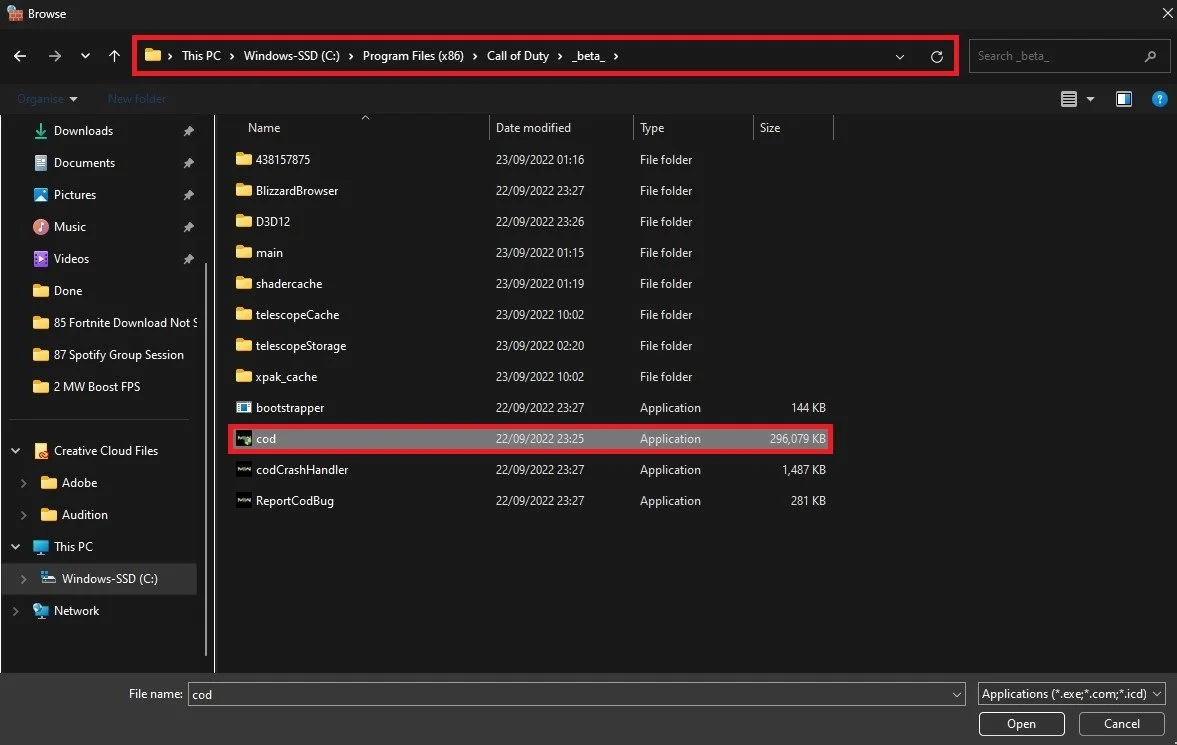Click the File name input box
Image resolution: width=1177 pixels, height=745 pixels.
pyautogui.click(x=568, y=694)
